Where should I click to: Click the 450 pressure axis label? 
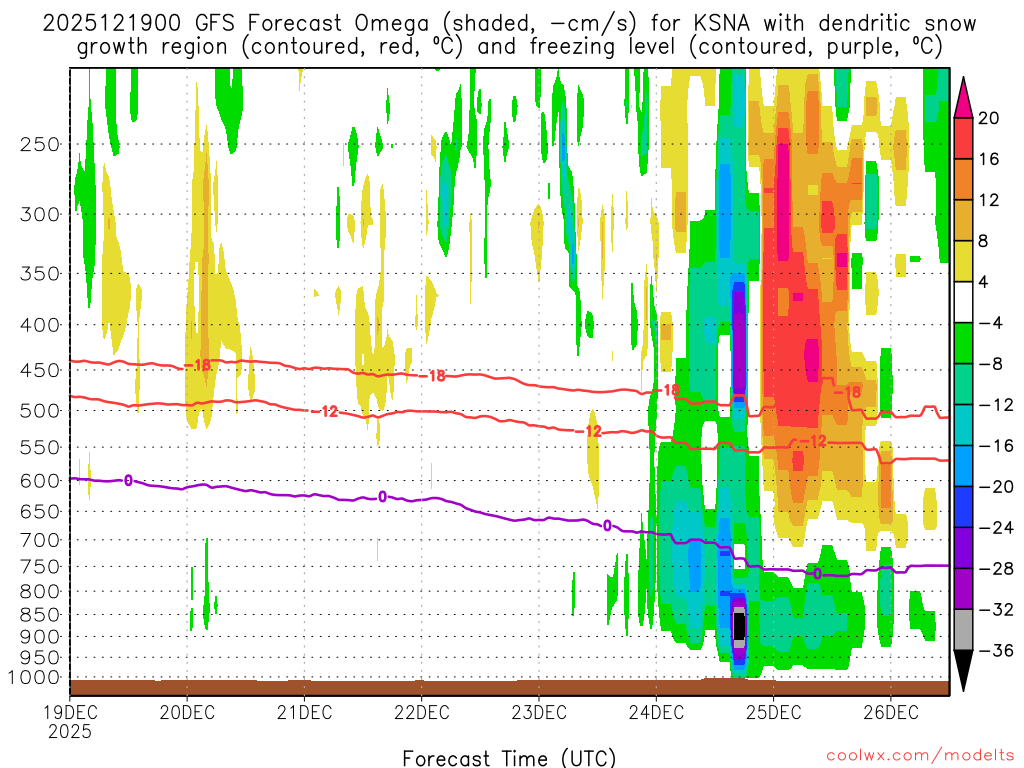pyautogui.click(x=40, y=370)
